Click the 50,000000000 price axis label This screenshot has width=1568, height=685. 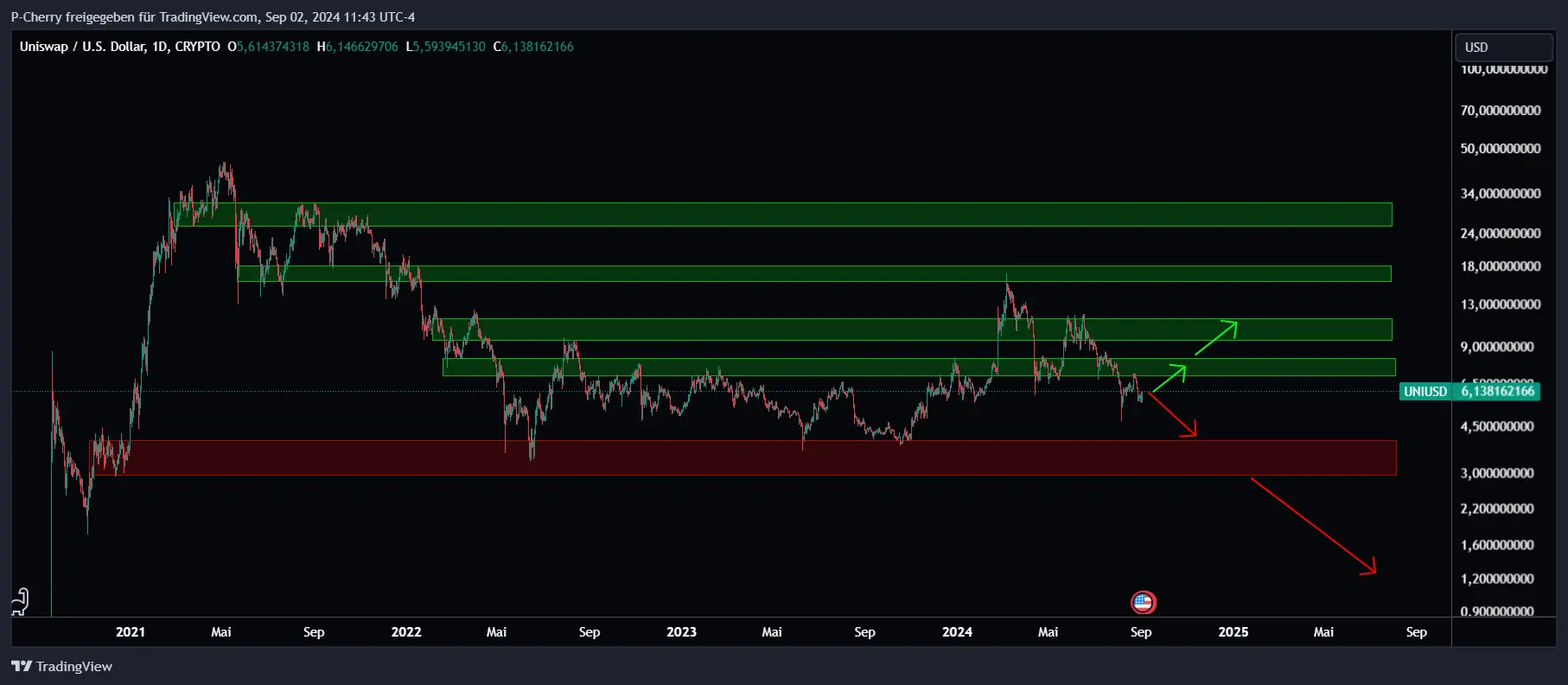1501,149
